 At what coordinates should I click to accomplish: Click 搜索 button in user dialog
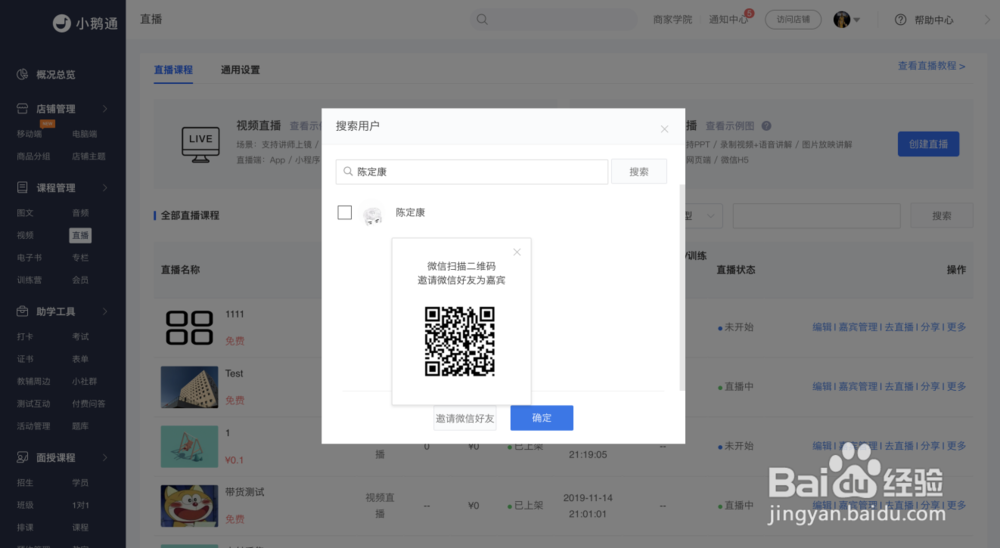639,172
